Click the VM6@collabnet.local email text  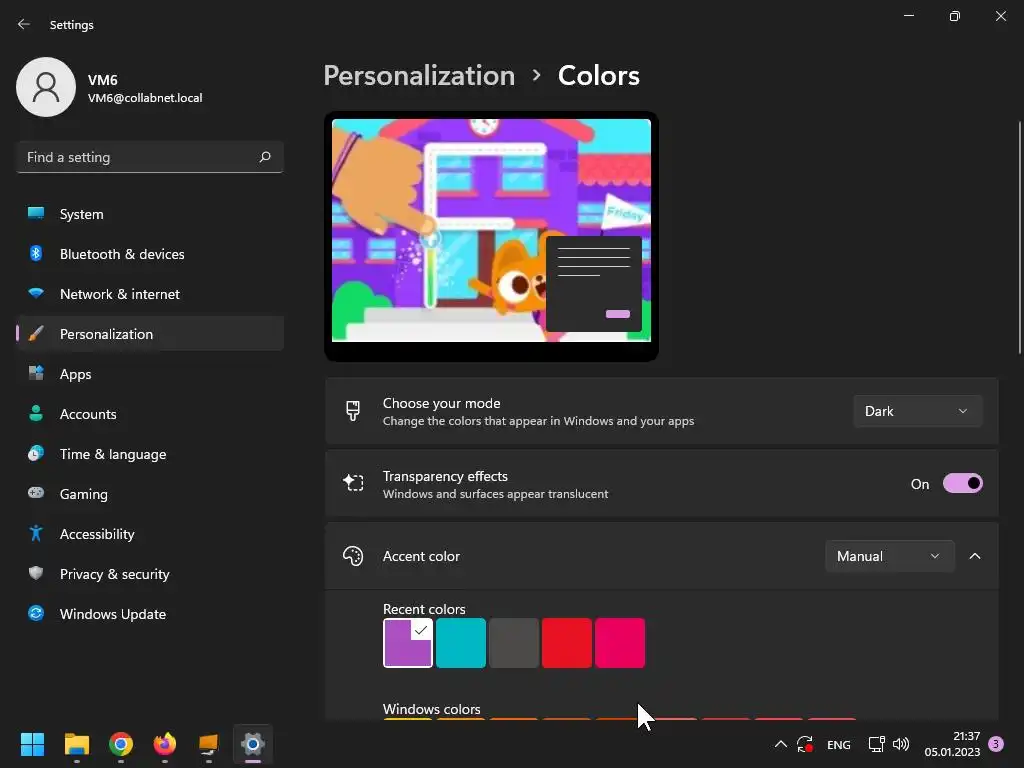coord(145,98)
